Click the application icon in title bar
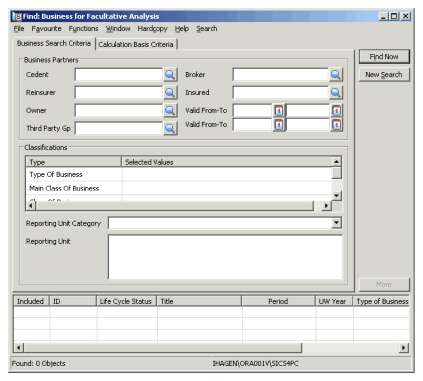The width and height of the screenshot is (423, 381). (x=17, y=16)
